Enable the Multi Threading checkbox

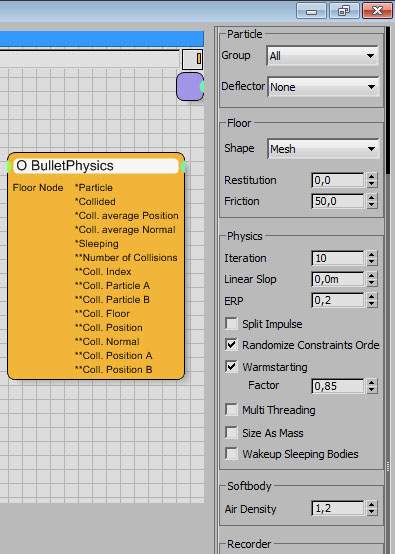pyautogui.click(x=231, y=410)
